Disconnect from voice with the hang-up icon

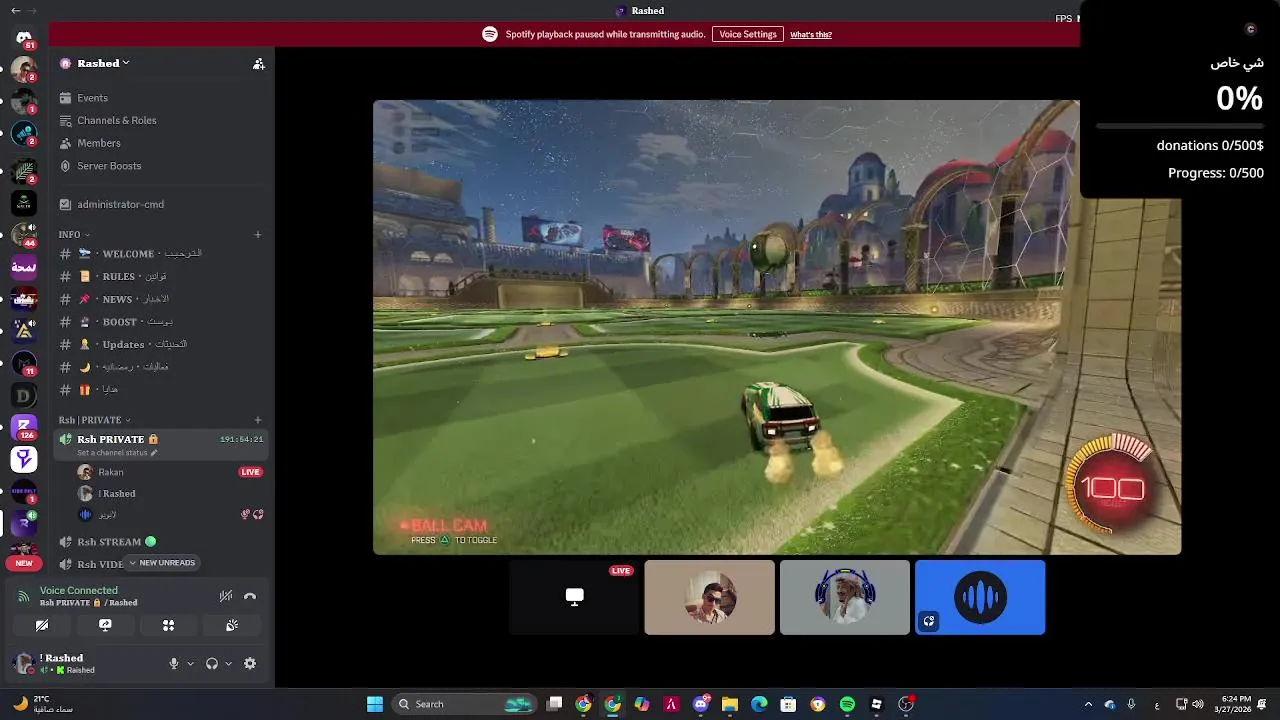pyautogui.click(x=250, y=596)
